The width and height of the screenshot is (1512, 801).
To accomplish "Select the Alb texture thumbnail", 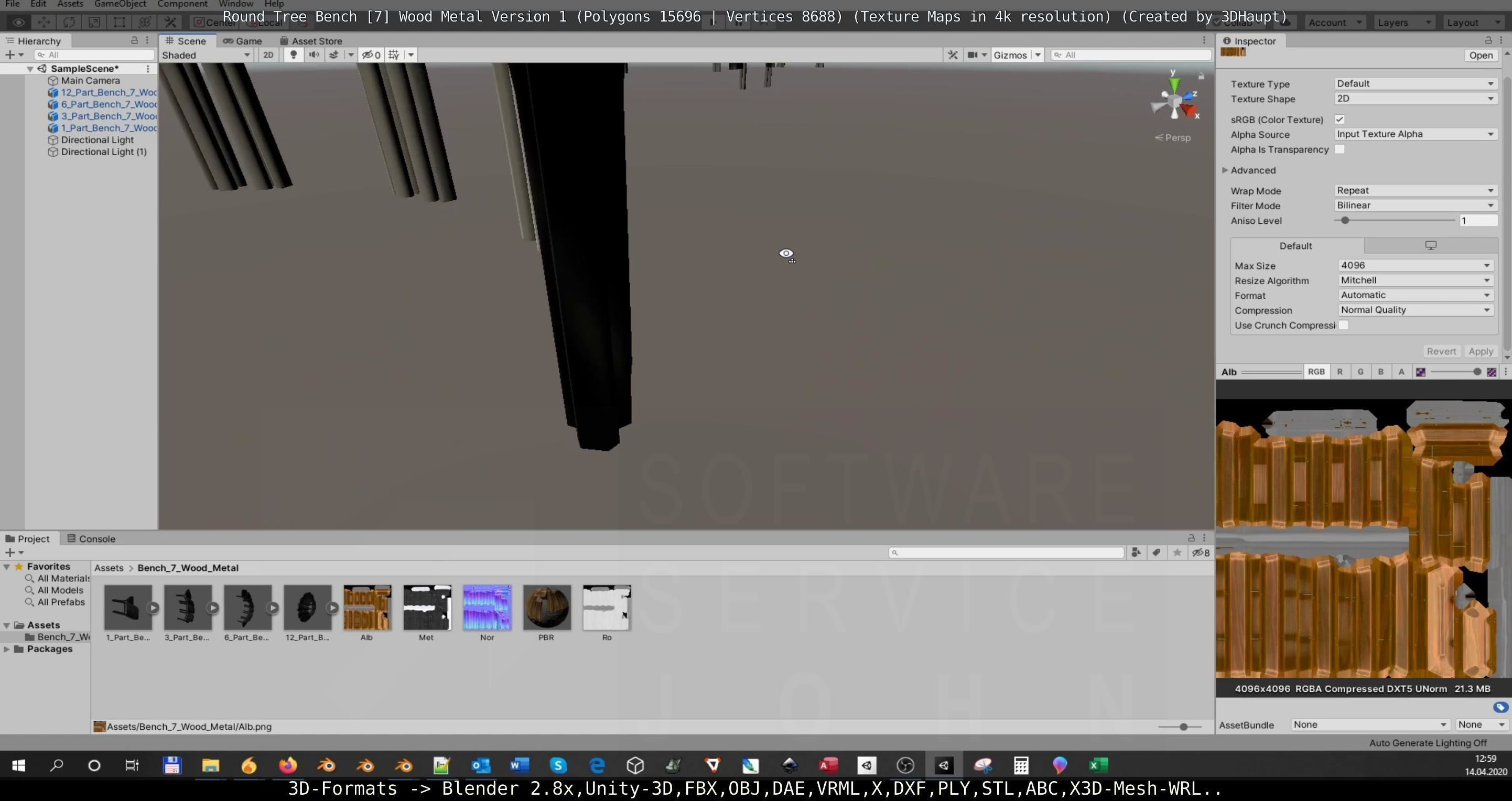I will point(367,608).
